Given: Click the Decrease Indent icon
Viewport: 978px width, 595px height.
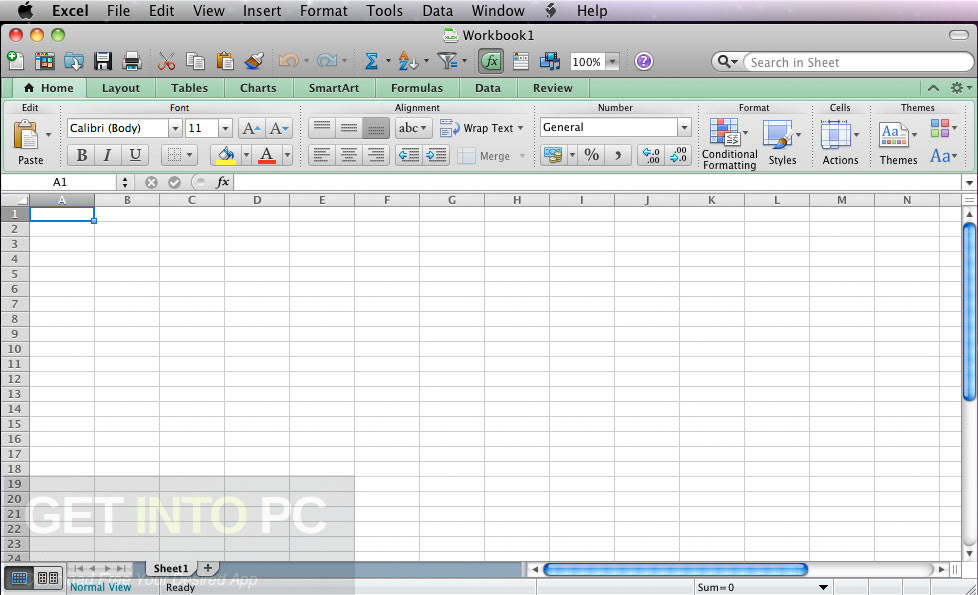Looking at the screenshot, I should tap(409, 155).
